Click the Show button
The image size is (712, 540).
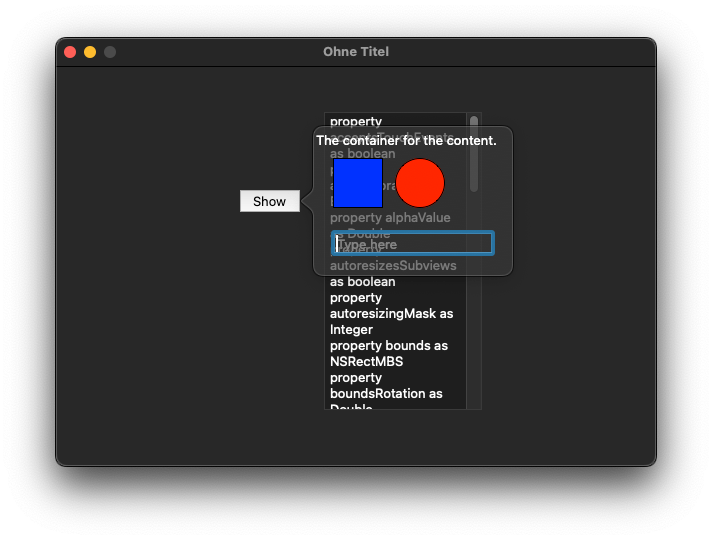(270, 201)
